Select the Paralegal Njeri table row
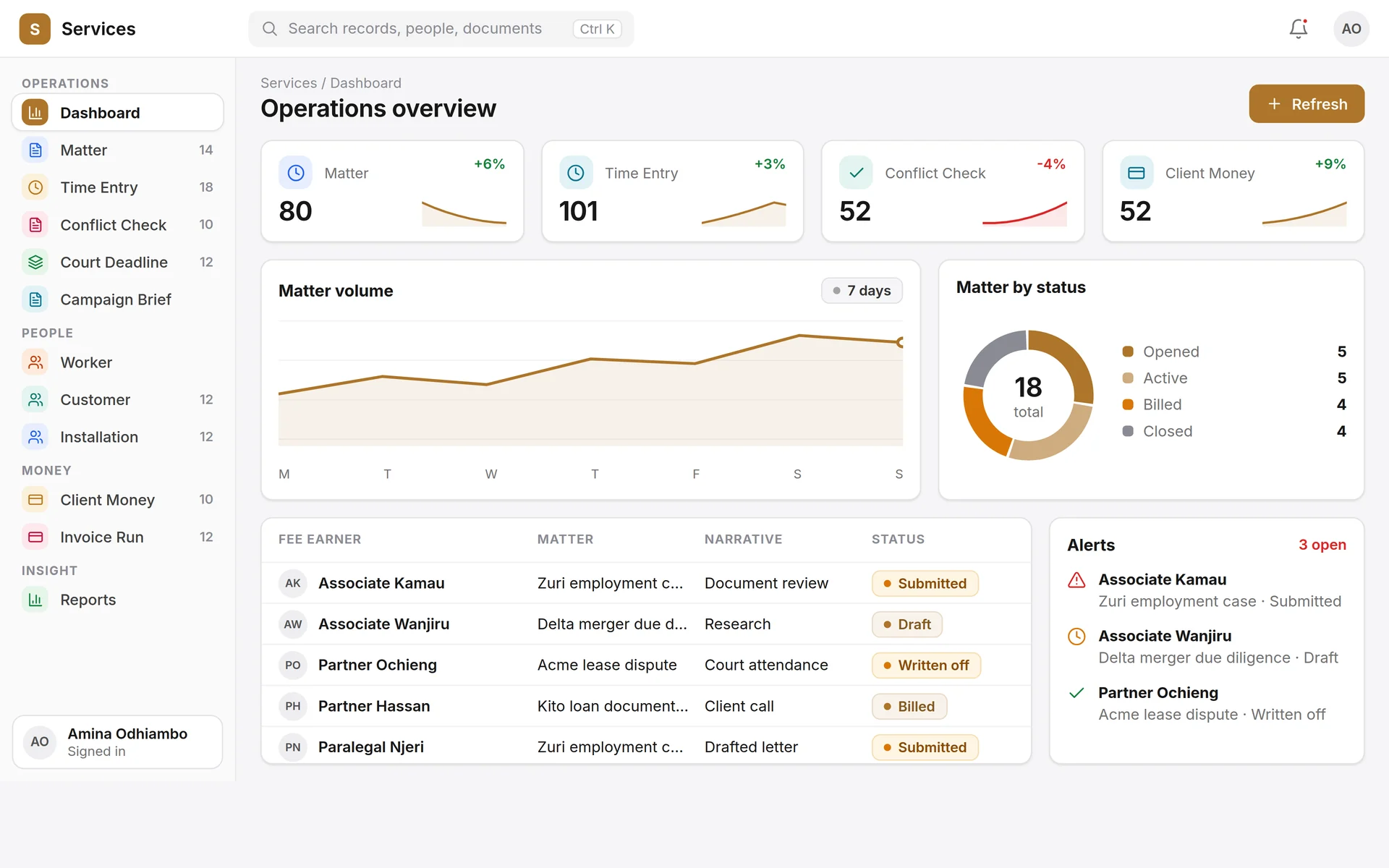1389x868 pixels. (646, 746)
